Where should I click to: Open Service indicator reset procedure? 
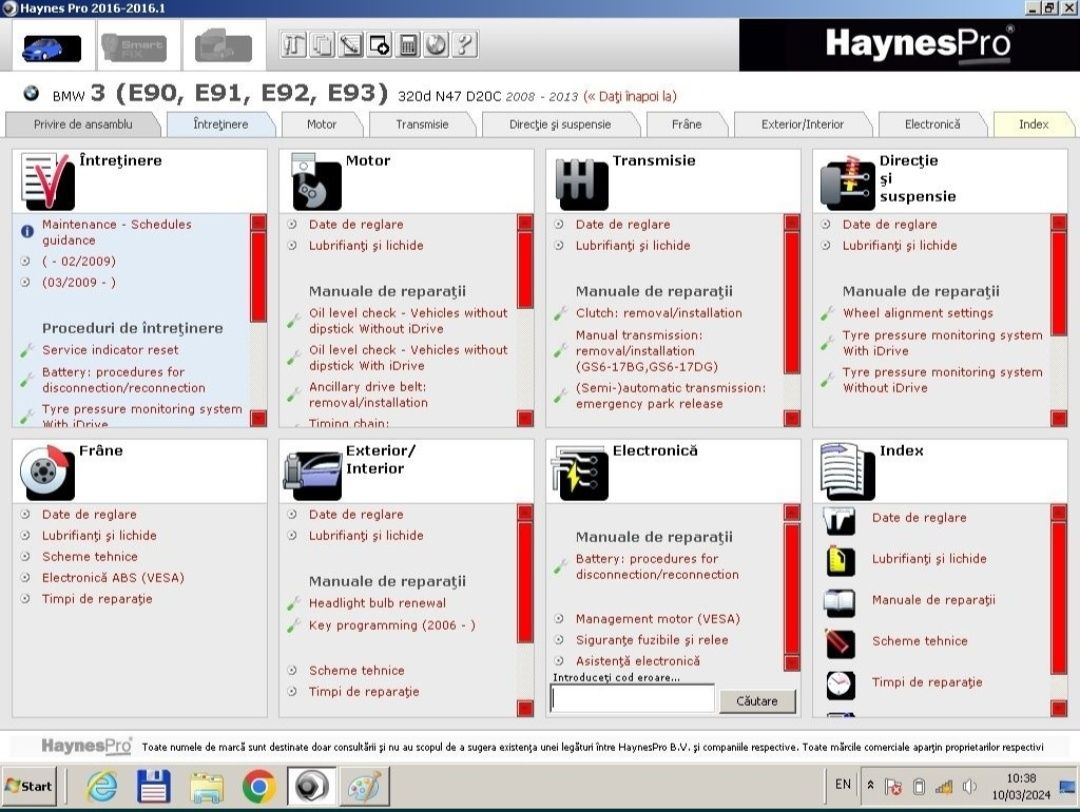pyautogui.click(x=110, y=350)
